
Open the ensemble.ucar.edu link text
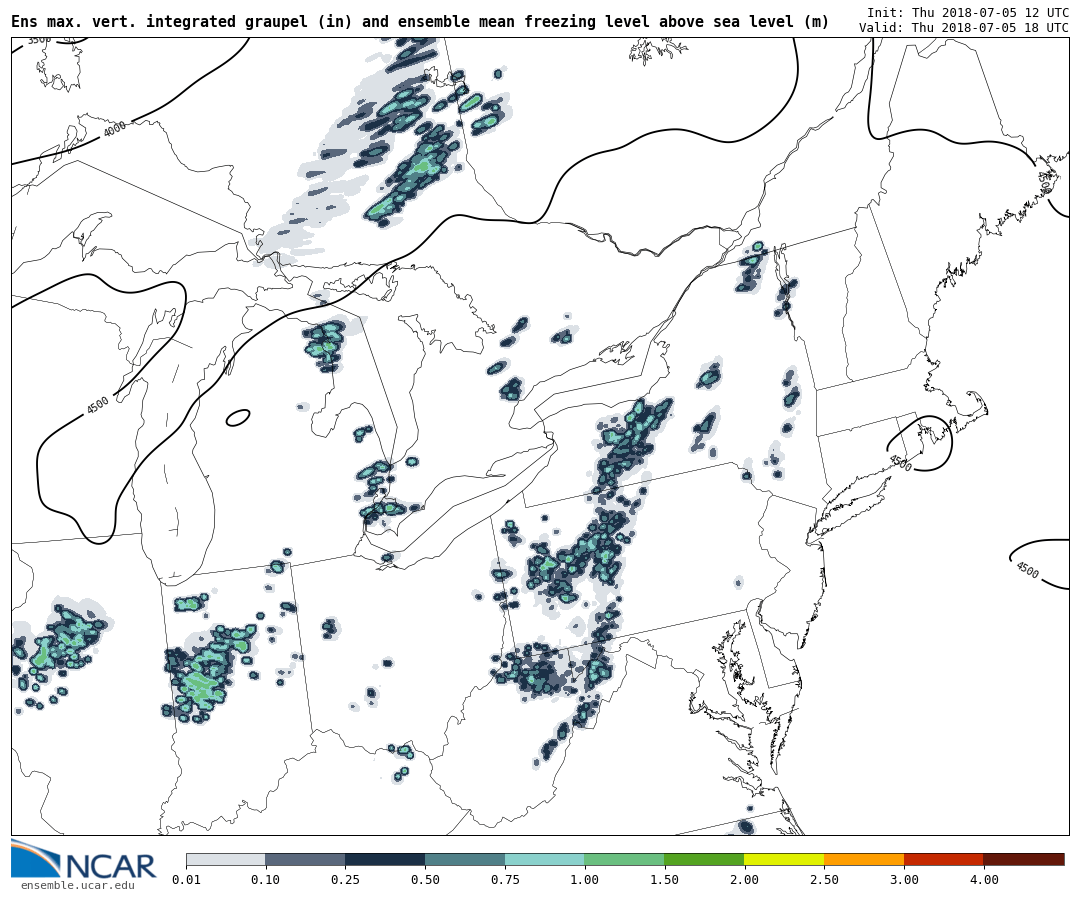(x=77, y=885)
